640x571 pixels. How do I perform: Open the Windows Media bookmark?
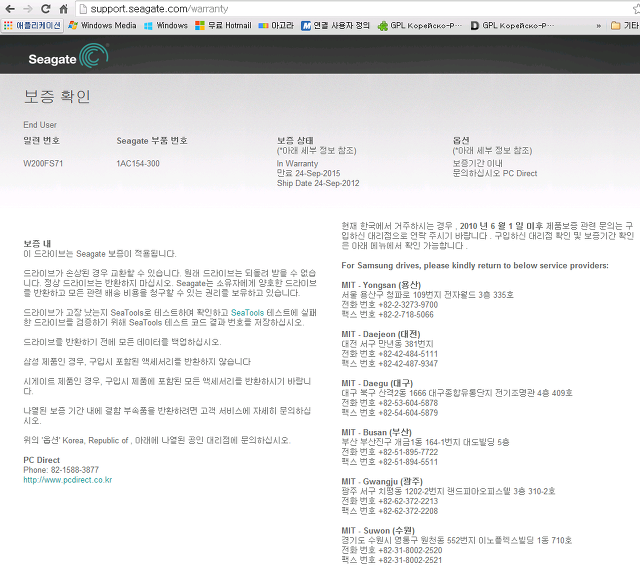coord(102,26)
